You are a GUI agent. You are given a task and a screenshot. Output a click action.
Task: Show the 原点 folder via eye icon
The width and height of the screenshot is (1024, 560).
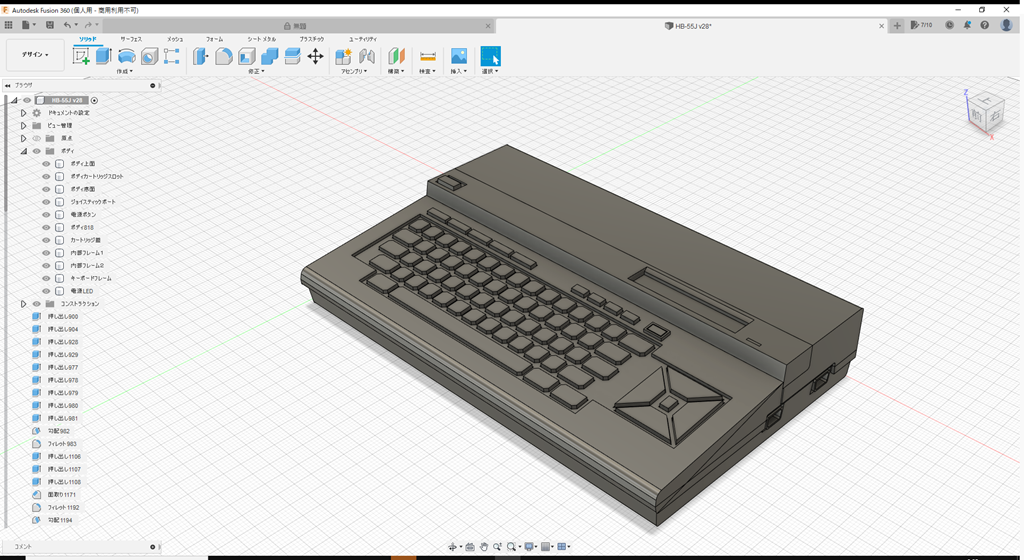tap(37, 138)
